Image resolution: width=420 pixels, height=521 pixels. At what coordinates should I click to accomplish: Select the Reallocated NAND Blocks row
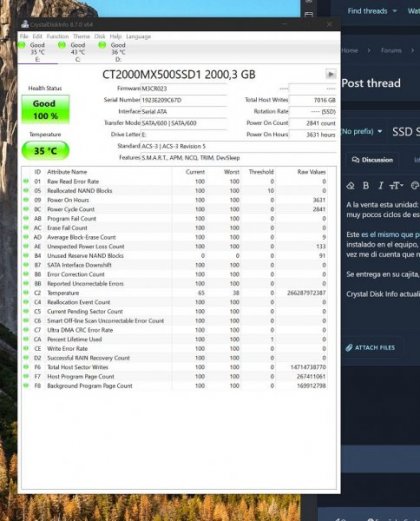click(175, 191)
